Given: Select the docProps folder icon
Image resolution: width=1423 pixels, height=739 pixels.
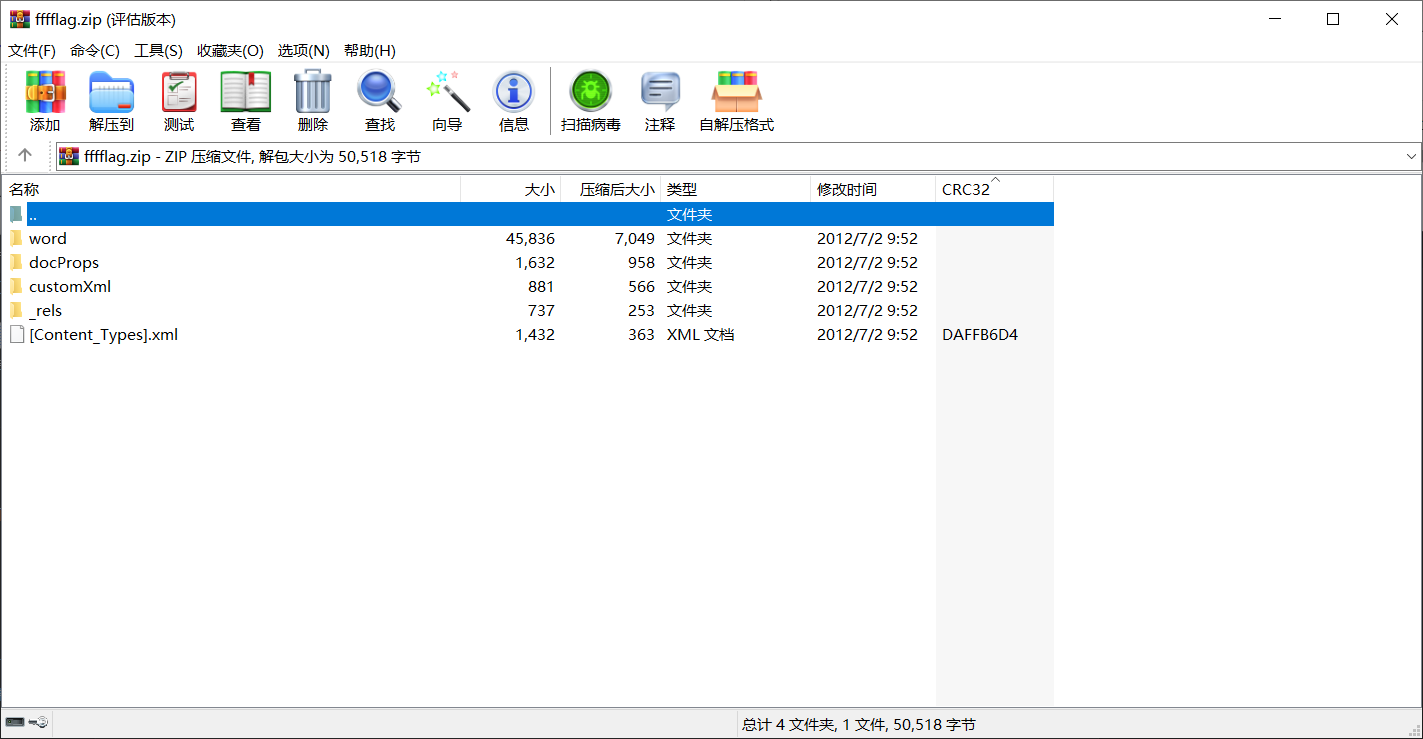Looking at the screenshot, I should click(16, 262).
